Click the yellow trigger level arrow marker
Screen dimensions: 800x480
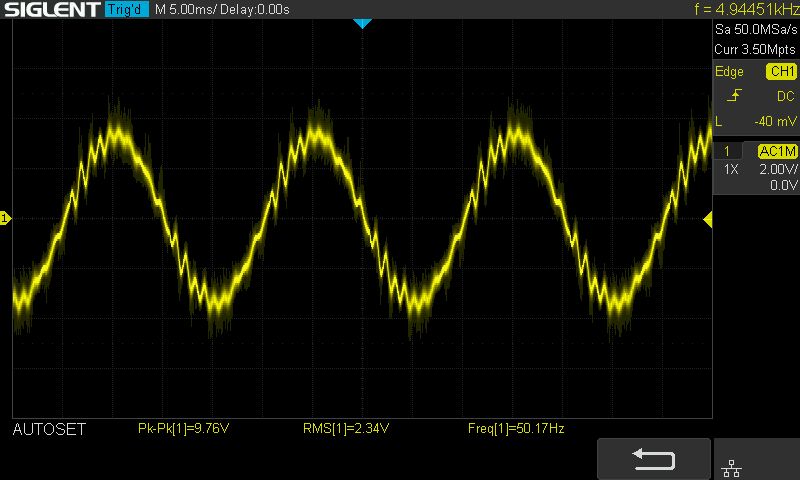708,220
